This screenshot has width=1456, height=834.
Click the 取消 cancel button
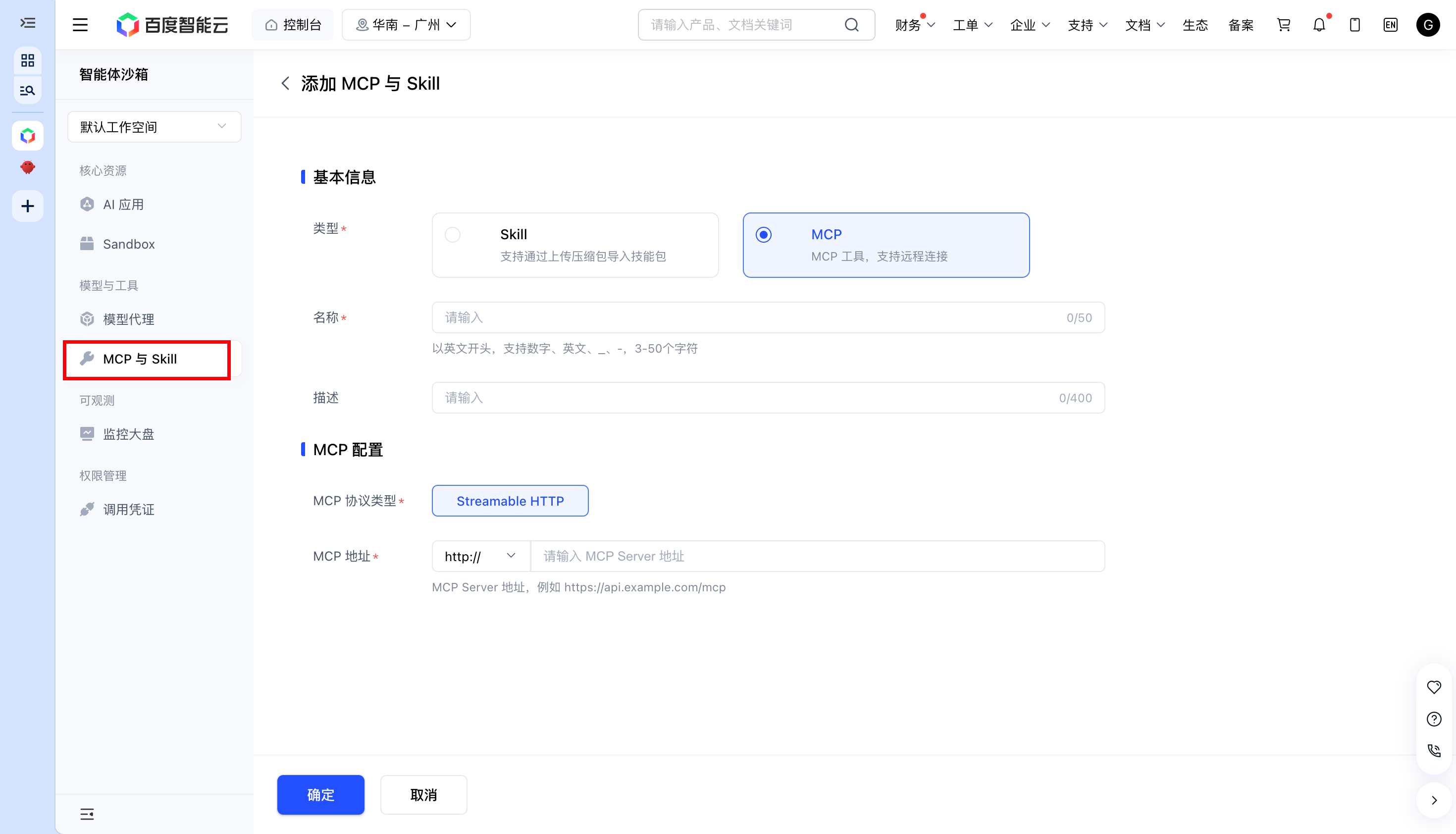(424, 794)
